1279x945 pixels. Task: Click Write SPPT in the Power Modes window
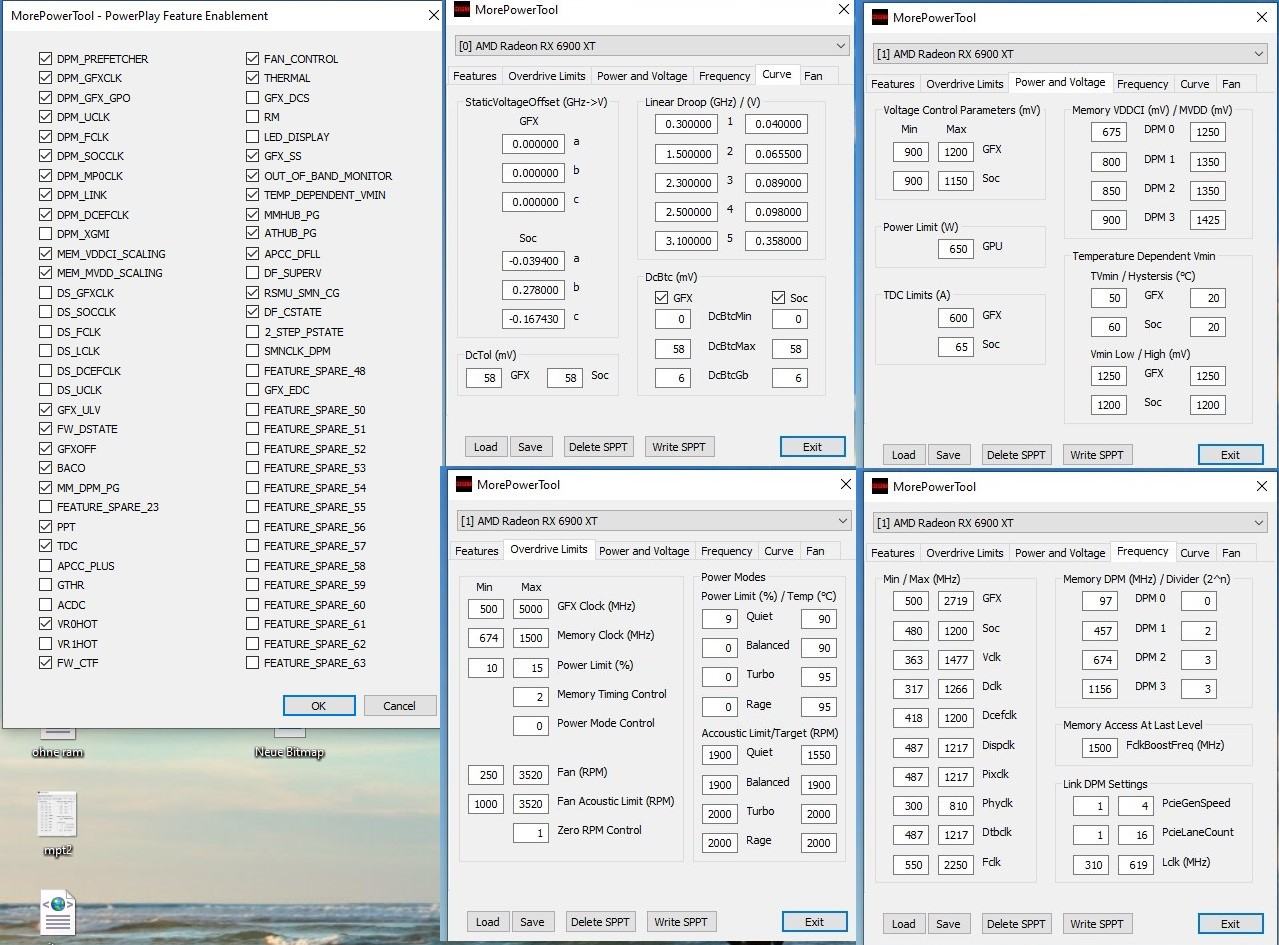(x=681, y=922)
